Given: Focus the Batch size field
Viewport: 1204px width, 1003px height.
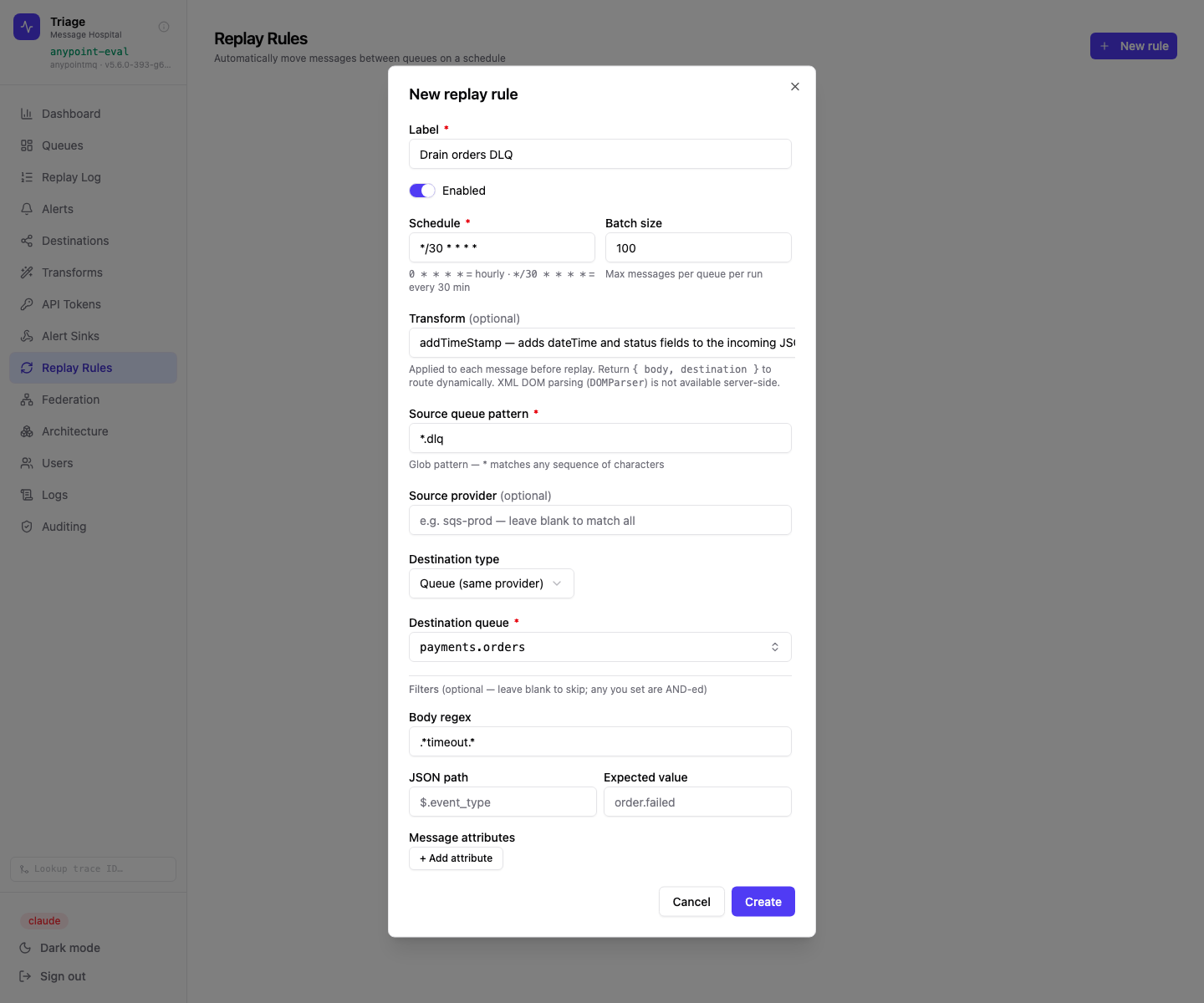Looking at the screenshot, I should pyautogui.click(x=698, y=248).
